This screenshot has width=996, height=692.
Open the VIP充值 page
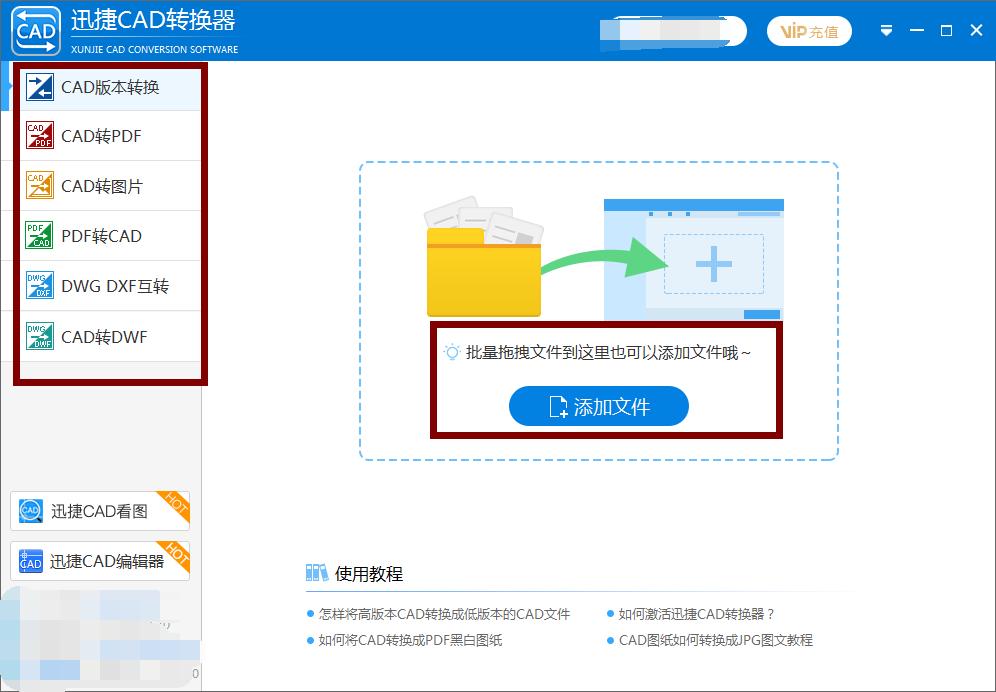pyautogui.click(x=809, y=31)
